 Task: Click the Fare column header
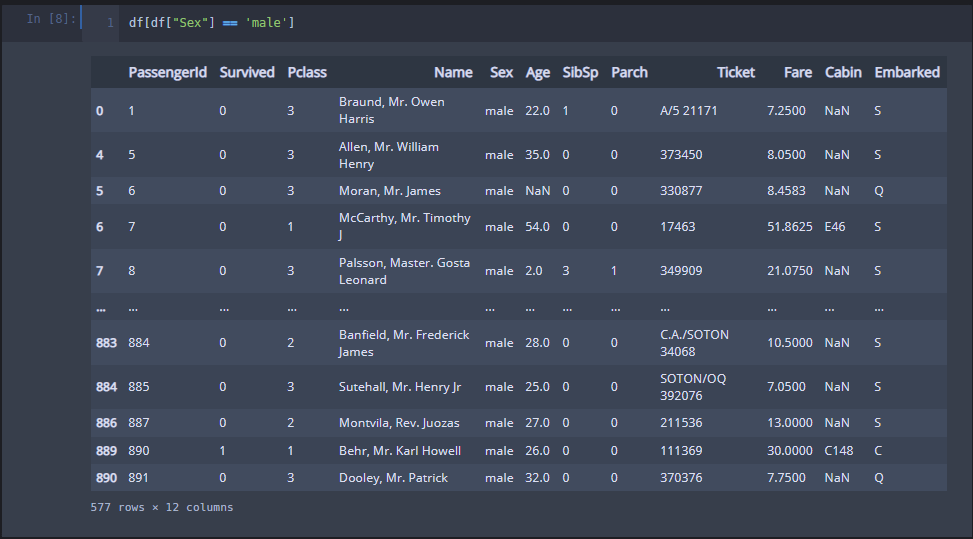(x=798, y=73)
